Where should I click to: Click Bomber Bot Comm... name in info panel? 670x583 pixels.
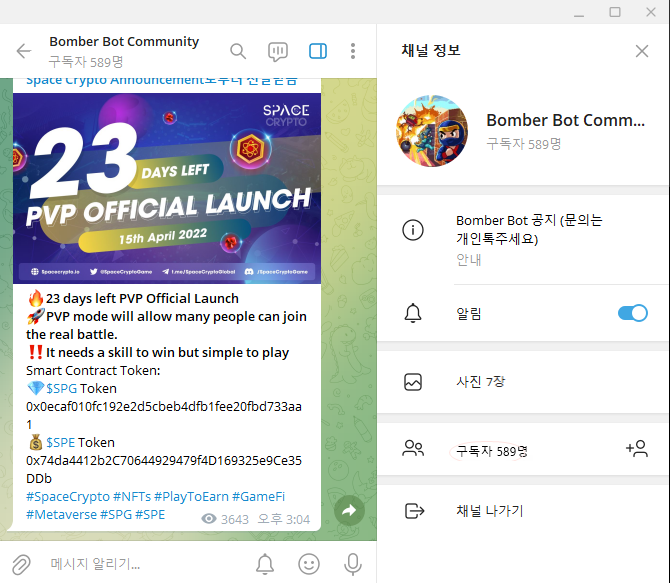pos(565,121)
